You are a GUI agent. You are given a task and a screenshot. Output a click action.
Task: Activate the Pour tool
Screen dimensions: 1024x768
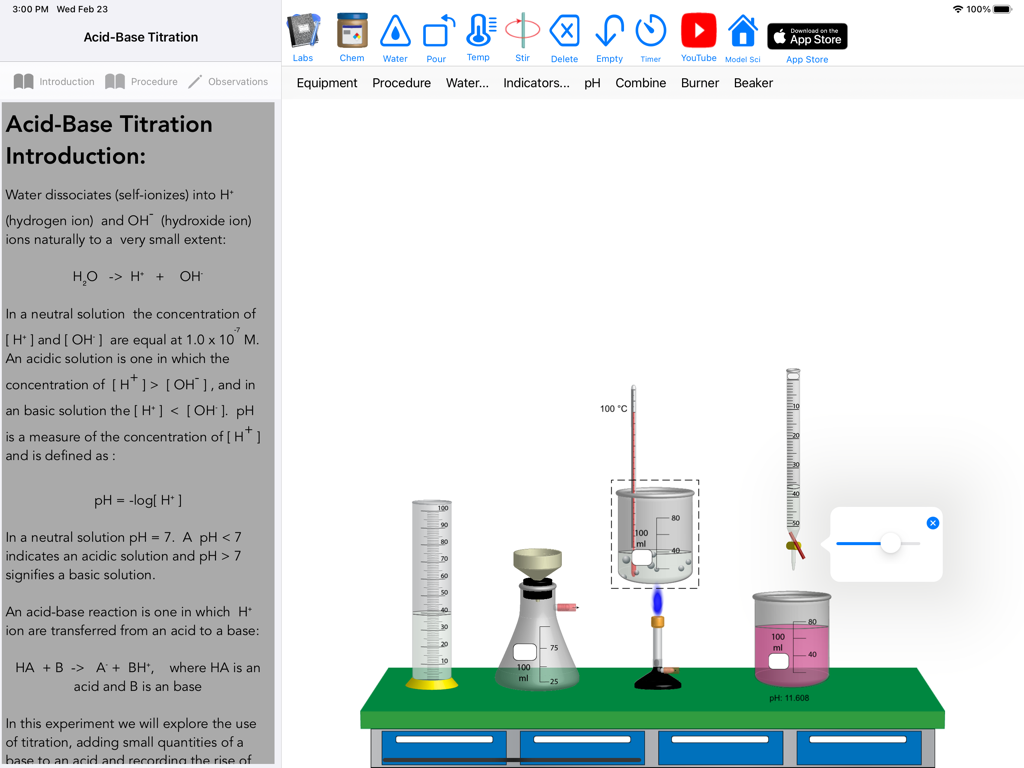(x=437, y=30)
